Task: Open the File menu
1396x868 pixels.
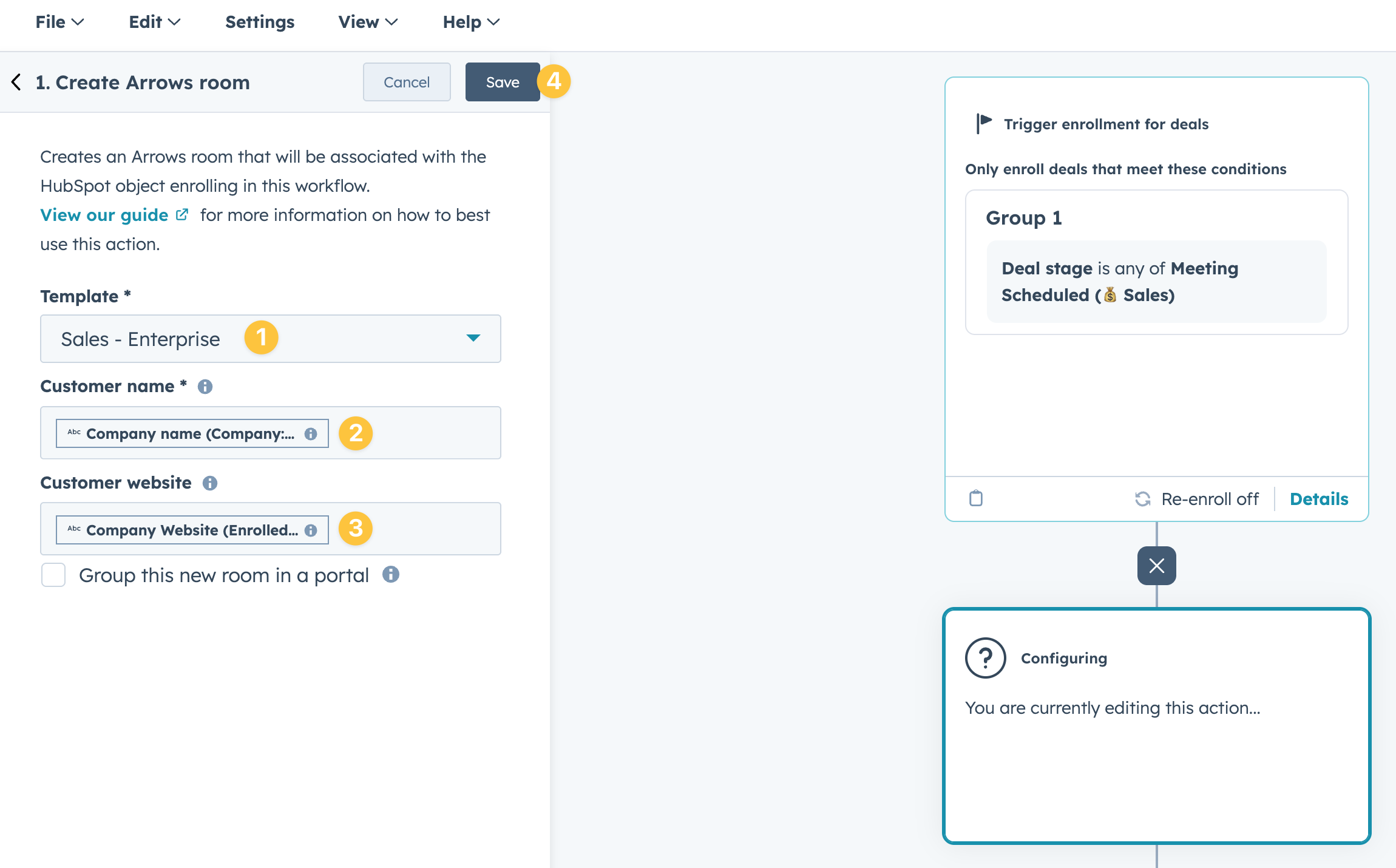Action: 59,22
